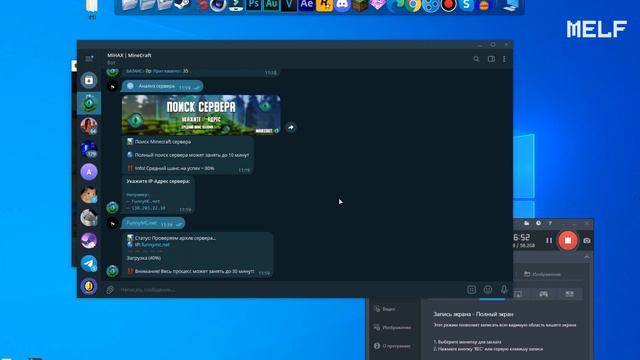
Task: Pause the Bandicam recording
Action: pyautogui.click(x=549, y=241)
